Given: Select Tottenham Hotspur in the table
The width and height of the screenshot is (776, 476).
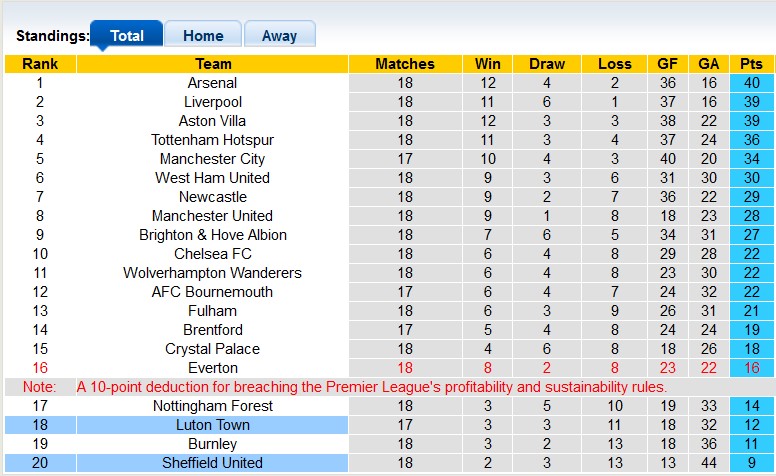Looking at the screenshot, I should point(212,140).
